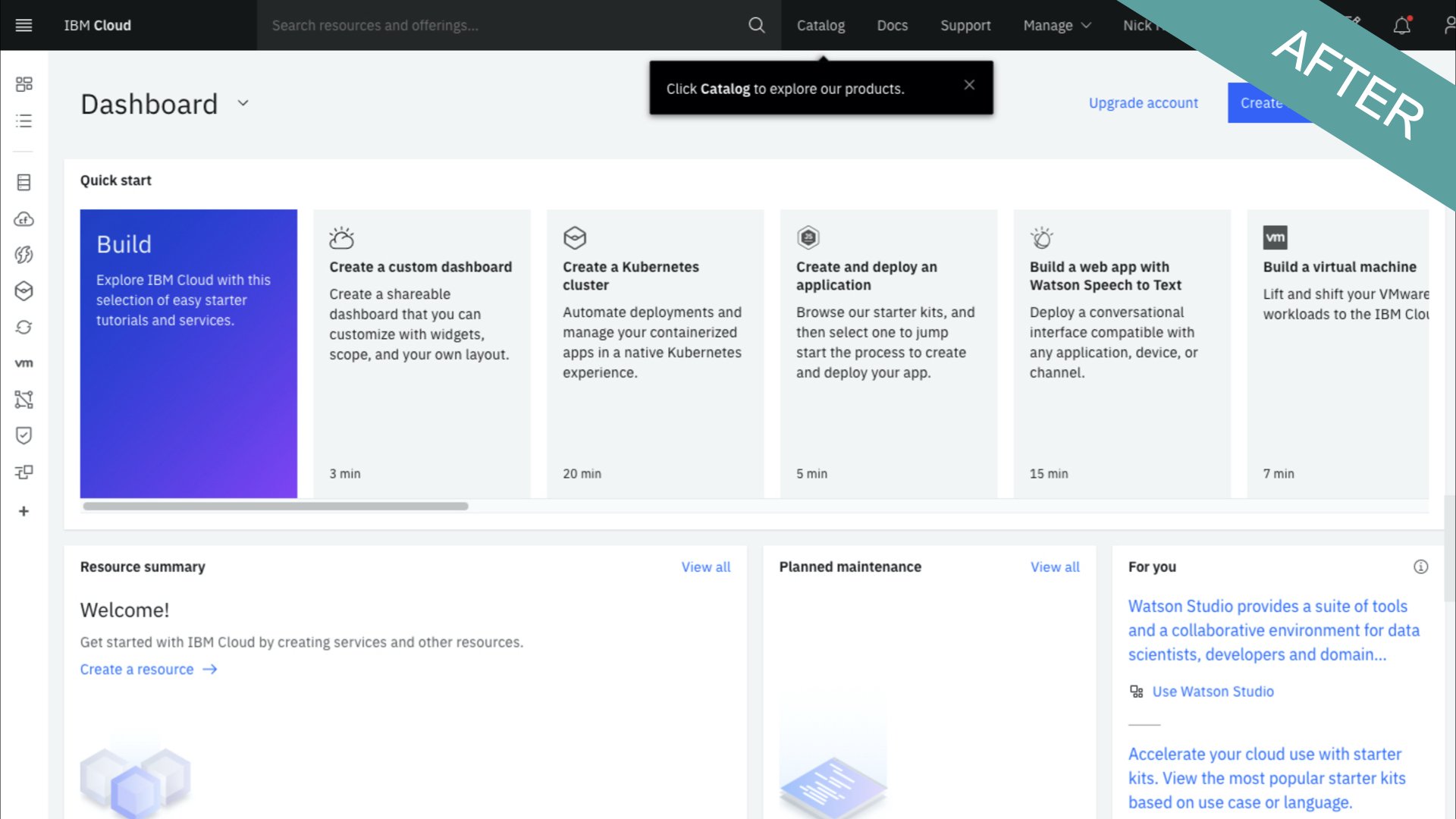
Task: Go to IBM Cloud home
Action: point(97,26)
